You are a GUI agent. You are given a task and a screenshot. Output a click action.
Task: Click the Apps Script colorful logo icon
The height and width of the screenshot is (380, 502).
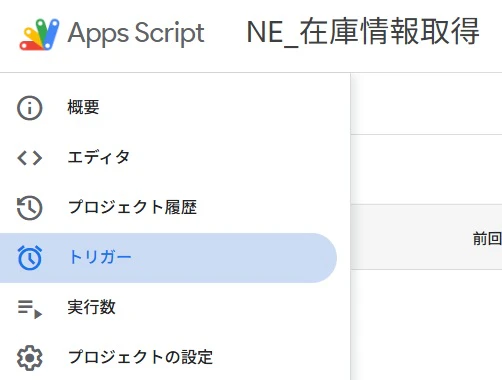pyautogui.click(x=39, y=34)
